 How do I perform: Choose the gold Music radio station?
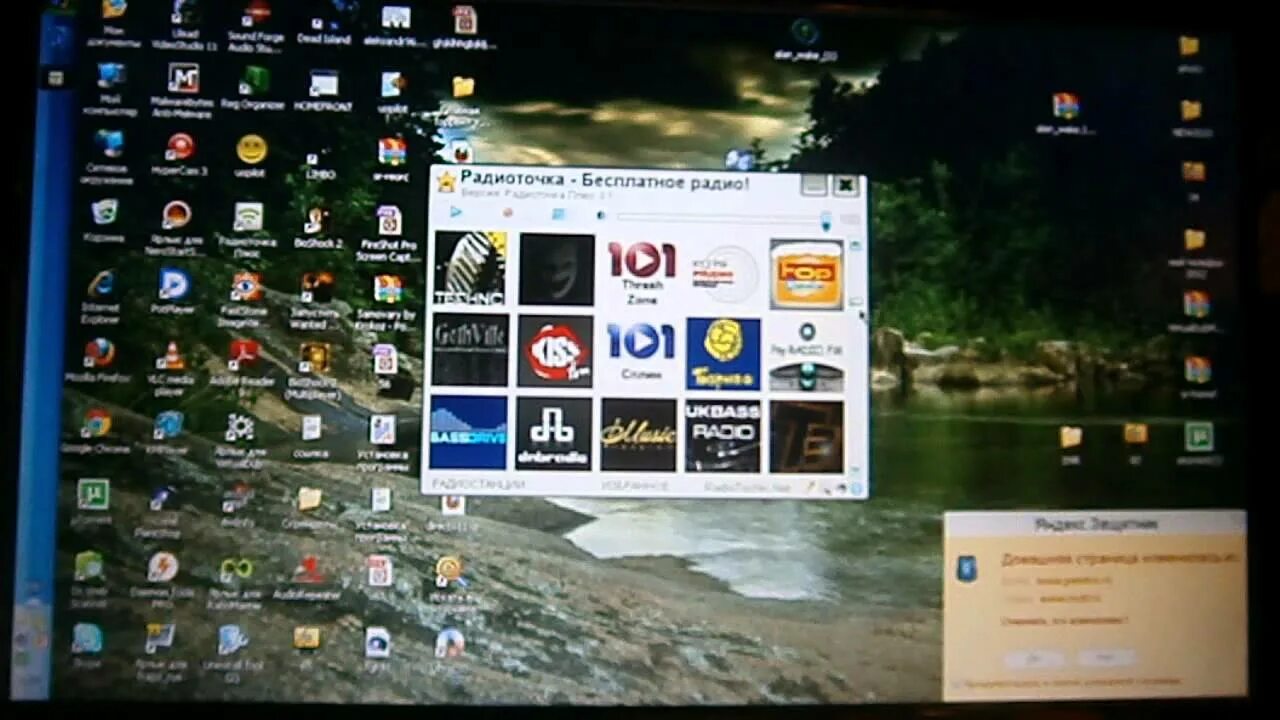pos(638,435)
